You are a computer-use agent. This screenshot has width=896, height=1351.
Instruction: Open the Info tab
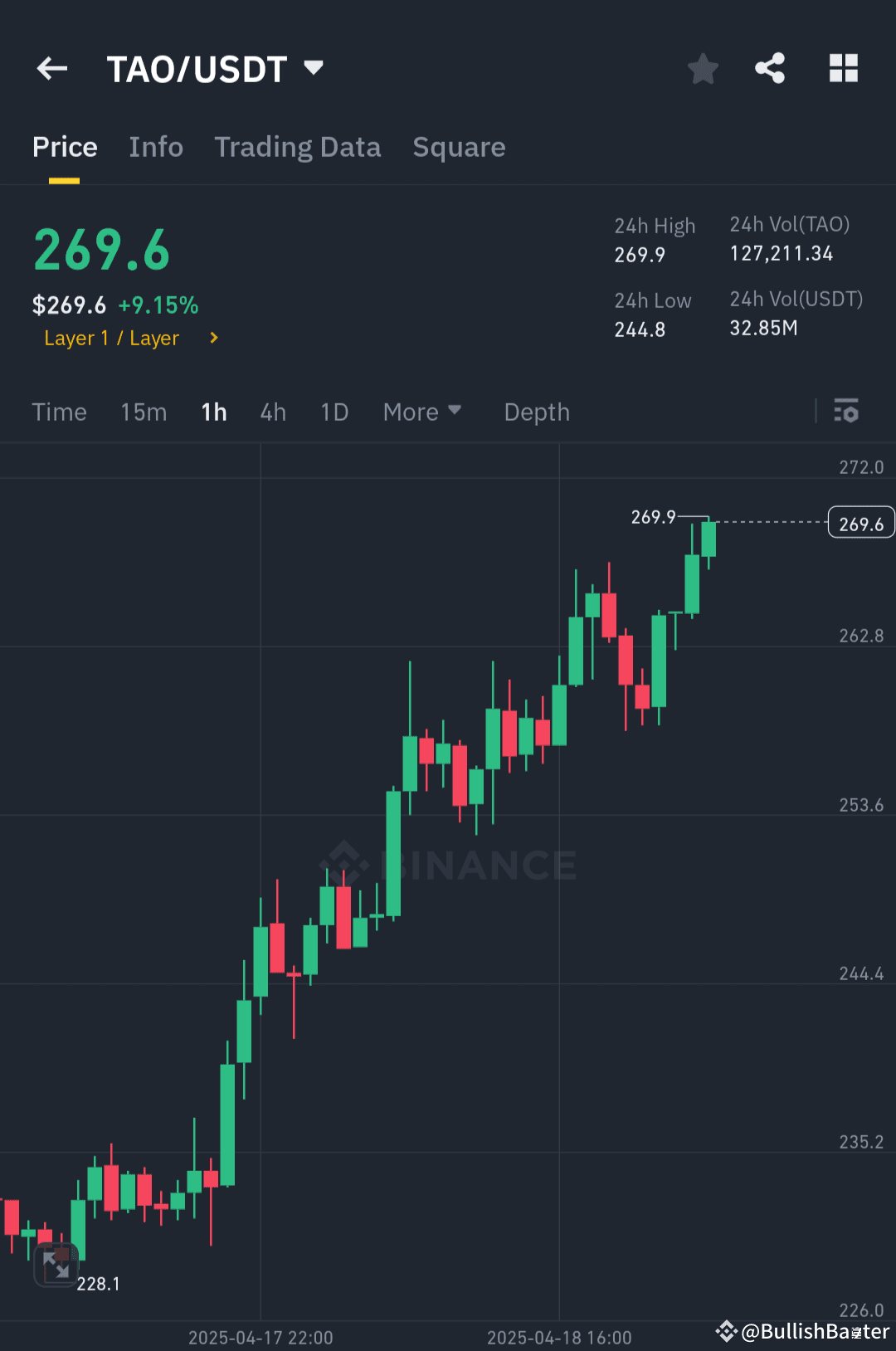click(x=156, y=147)
